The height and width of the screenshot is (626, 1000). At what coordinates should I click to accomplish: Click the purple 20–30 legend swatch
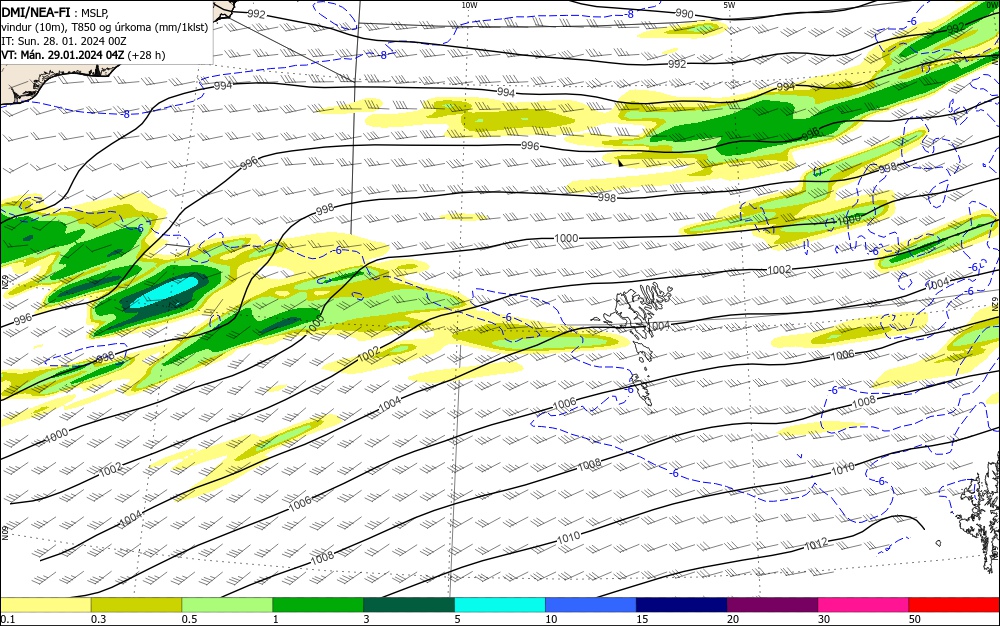(772, 605)
